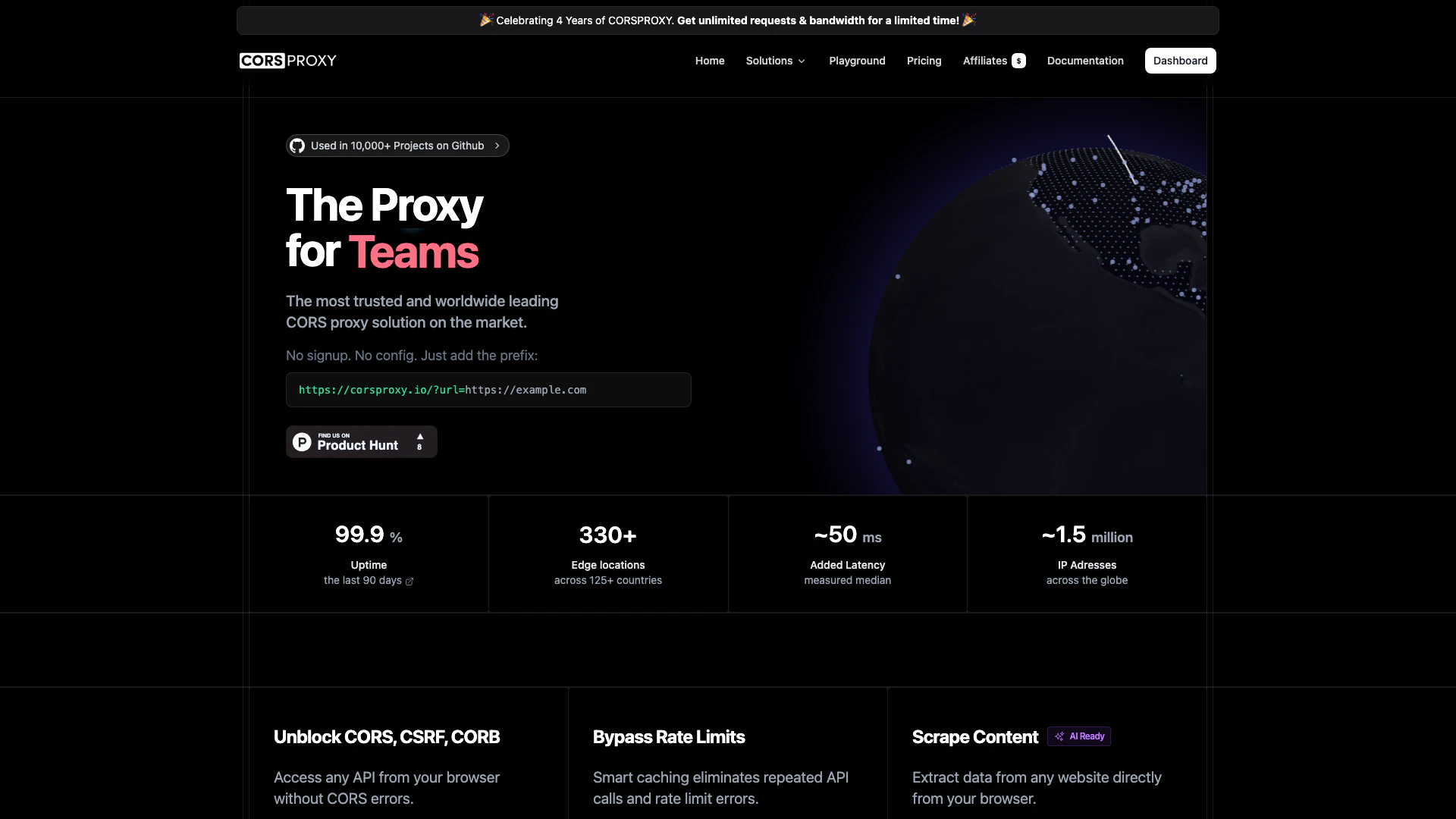Open the external link icon beside 90 days
Screen dimensions: 1456x819
coord(409,582)
